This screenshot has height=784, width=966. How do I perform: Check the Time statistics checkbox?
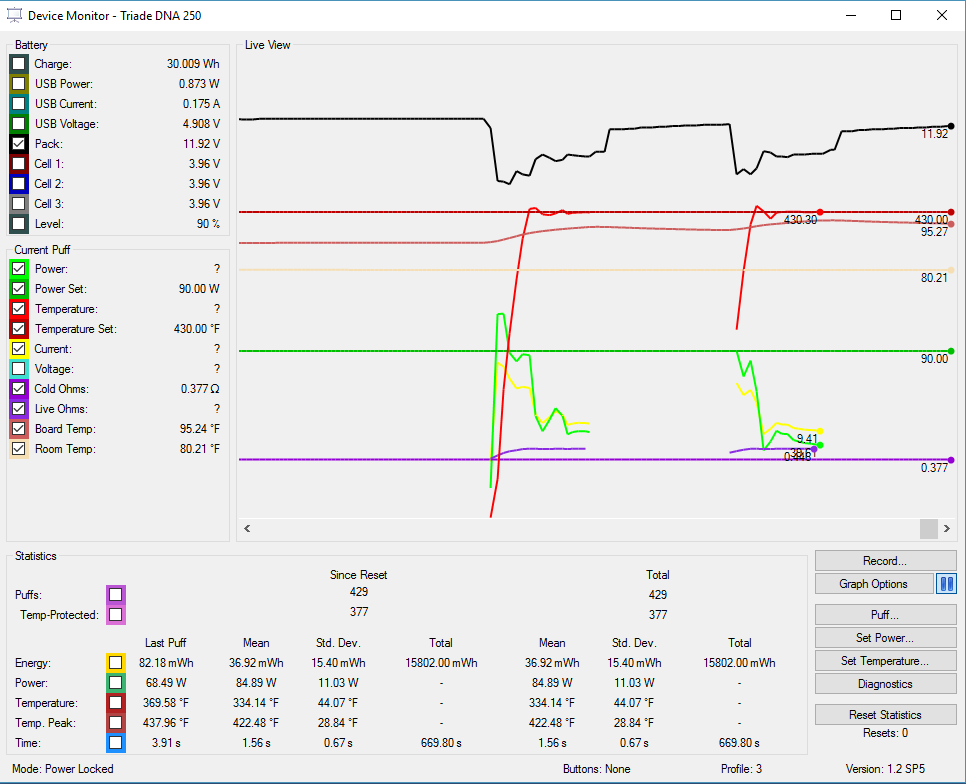[116, 742]
